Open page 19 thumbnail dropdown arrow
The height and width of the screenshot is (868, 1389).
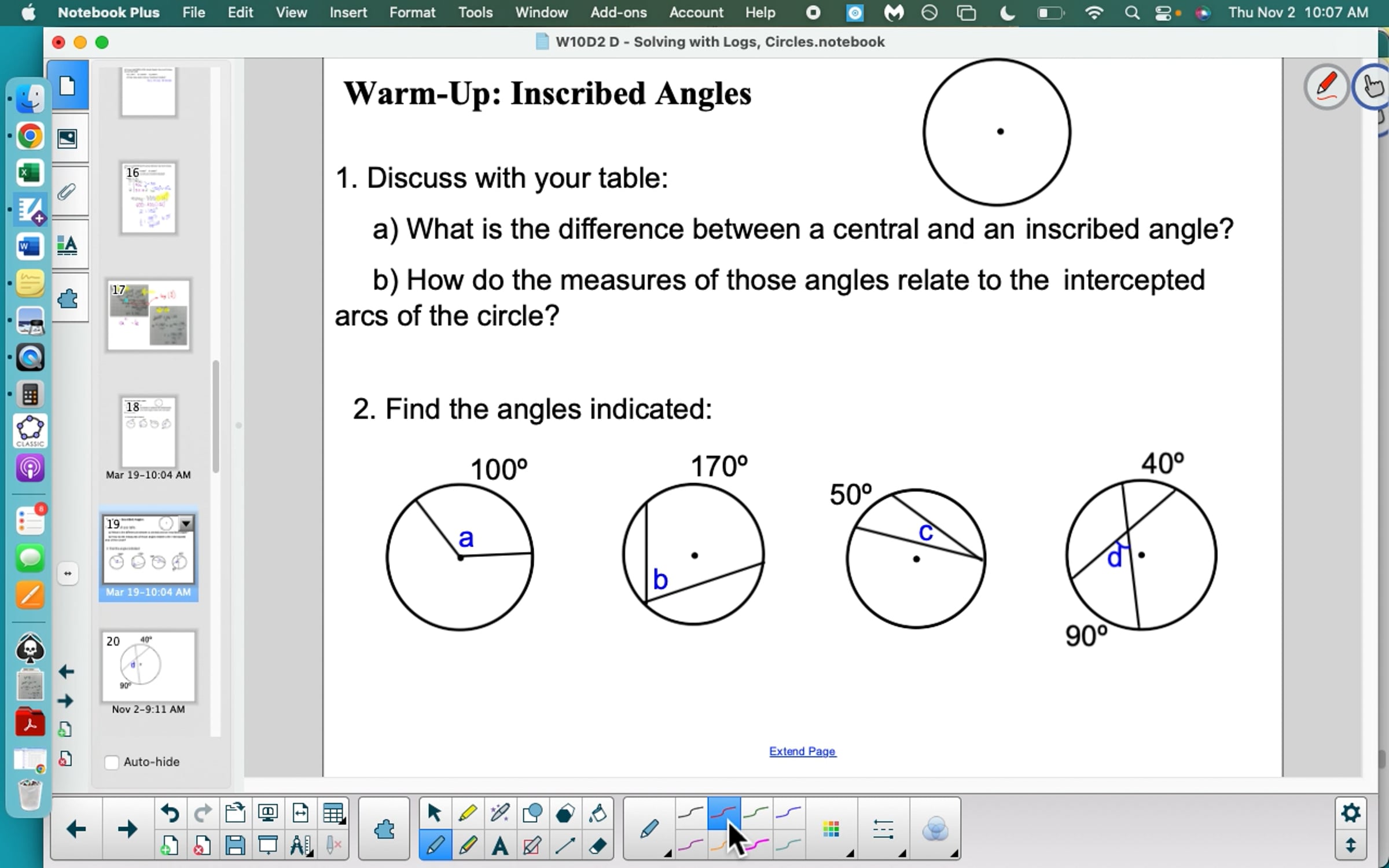[186, 524]
